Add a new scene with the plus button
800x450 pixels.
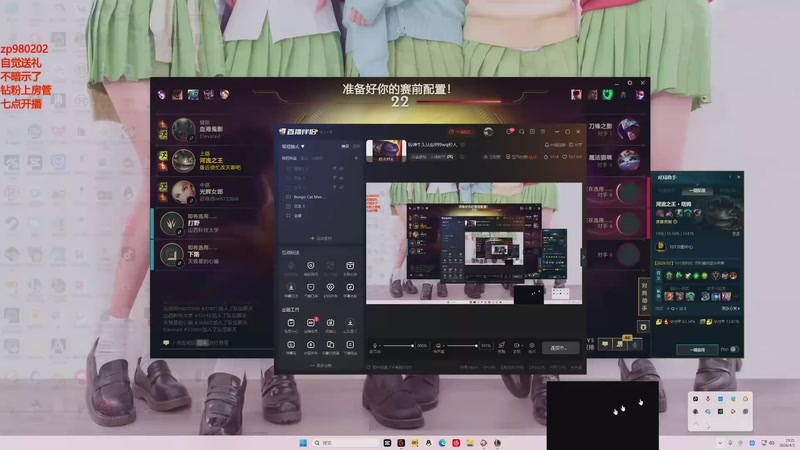[x=356, y=158]
